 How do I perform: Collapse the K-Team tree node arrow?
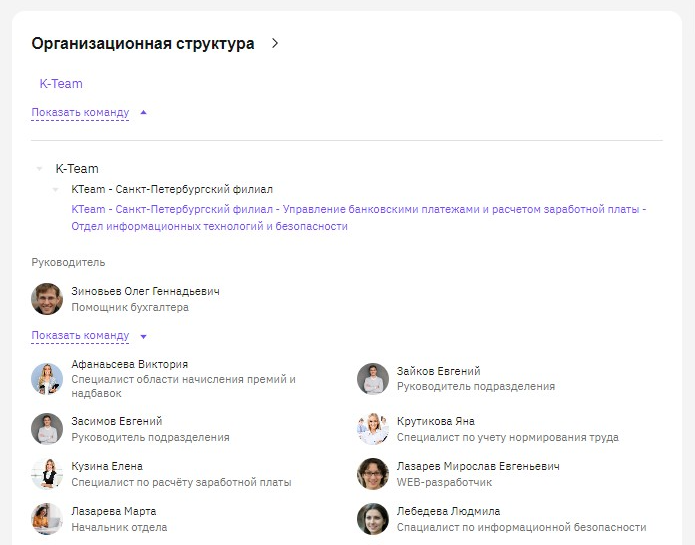click(x=39, y=169)
